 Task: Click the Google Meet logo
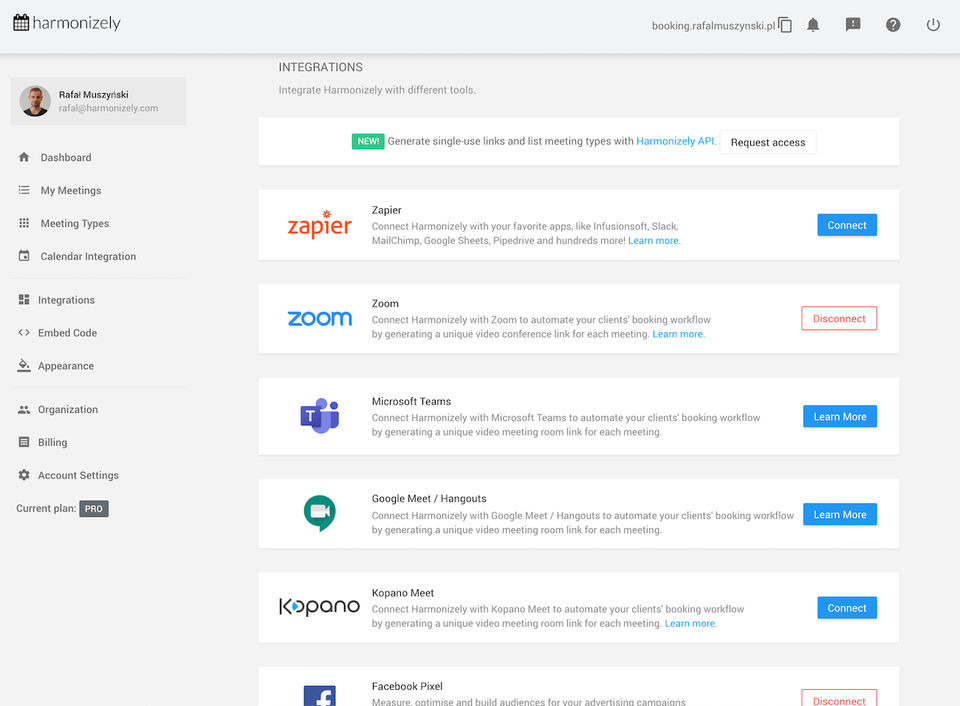click(x=319, y=513)
